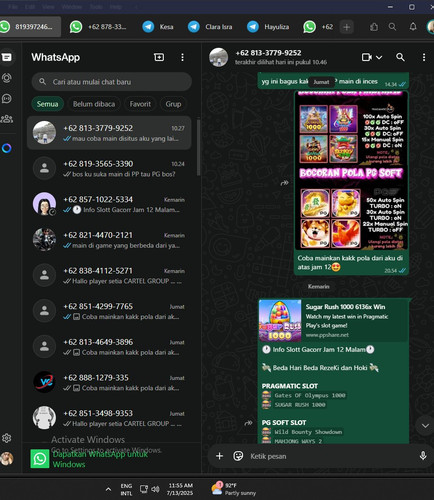
Task: Open chat with +62 821-4470-2121
Action: pos(109,240)
